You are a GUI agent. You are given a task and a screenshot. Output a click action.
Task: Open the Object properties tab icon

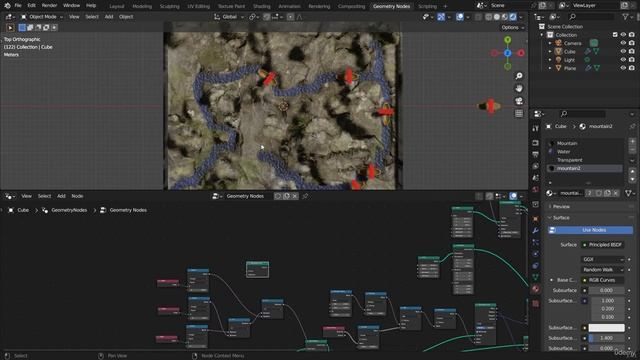536,219
